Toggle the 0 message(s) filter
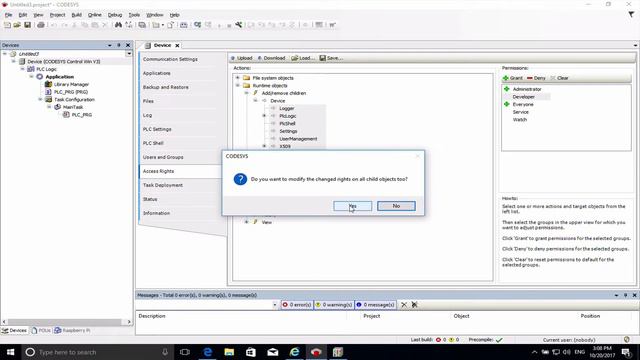Screen dimensions: 640x360 click(376, 305)
